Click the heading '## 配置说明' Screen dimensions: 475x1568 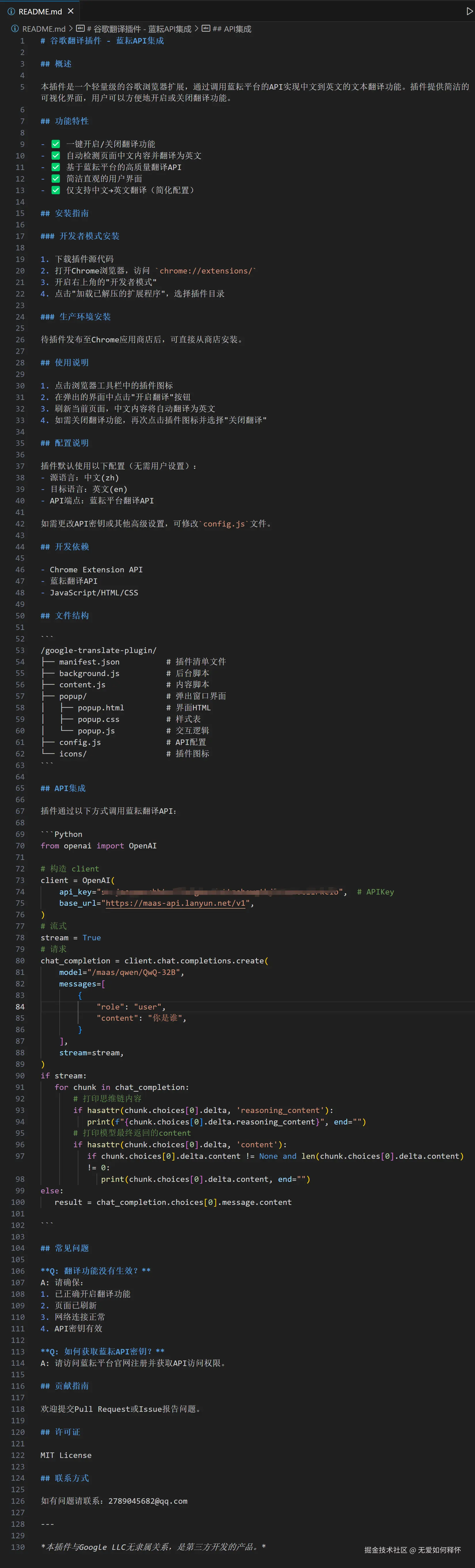[65, 443]
